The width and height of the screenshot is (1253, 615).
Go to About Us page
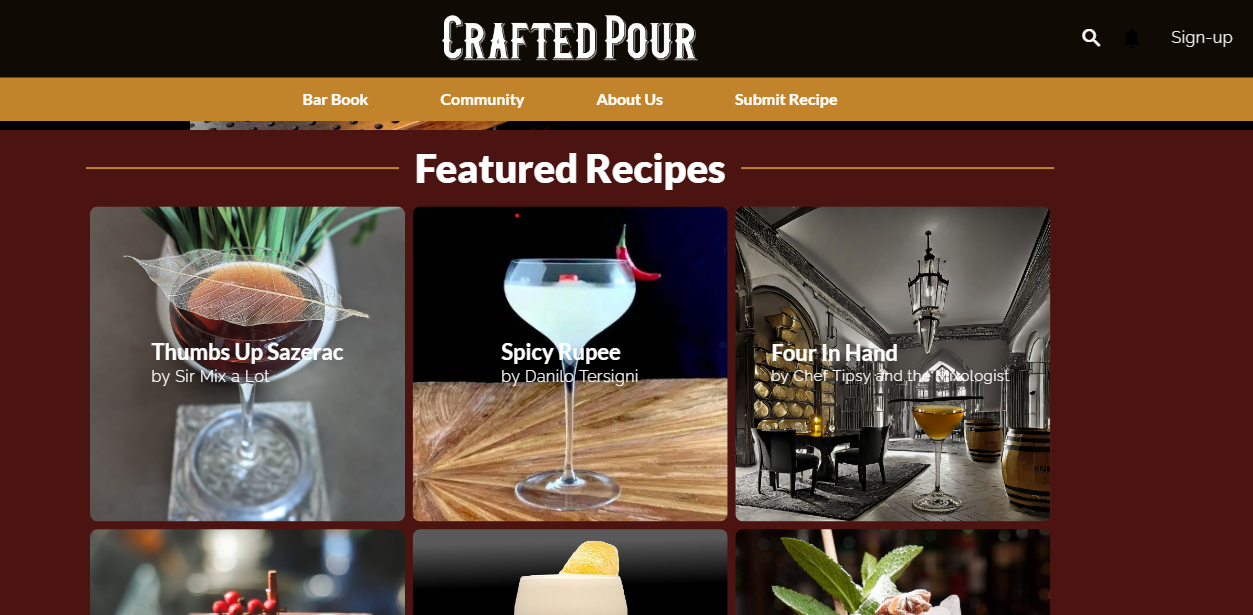(x=630, y=100)
